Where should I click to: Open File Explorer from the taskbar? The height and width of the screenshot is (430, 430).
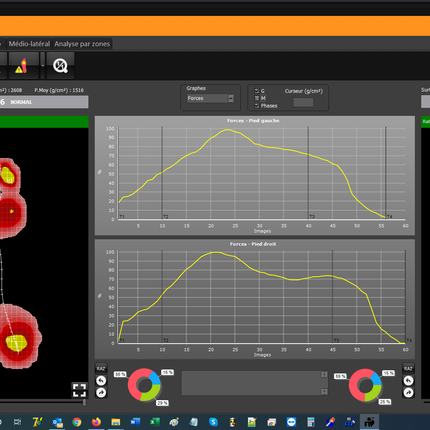click(116, 422)
